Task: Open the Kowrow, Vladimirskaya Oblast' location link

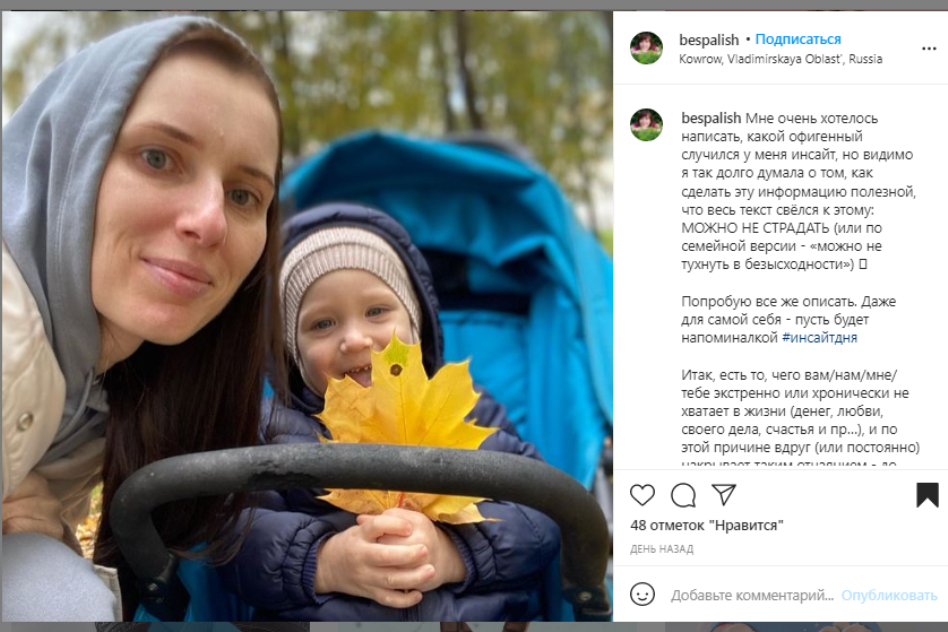Action: click(781, 59)
